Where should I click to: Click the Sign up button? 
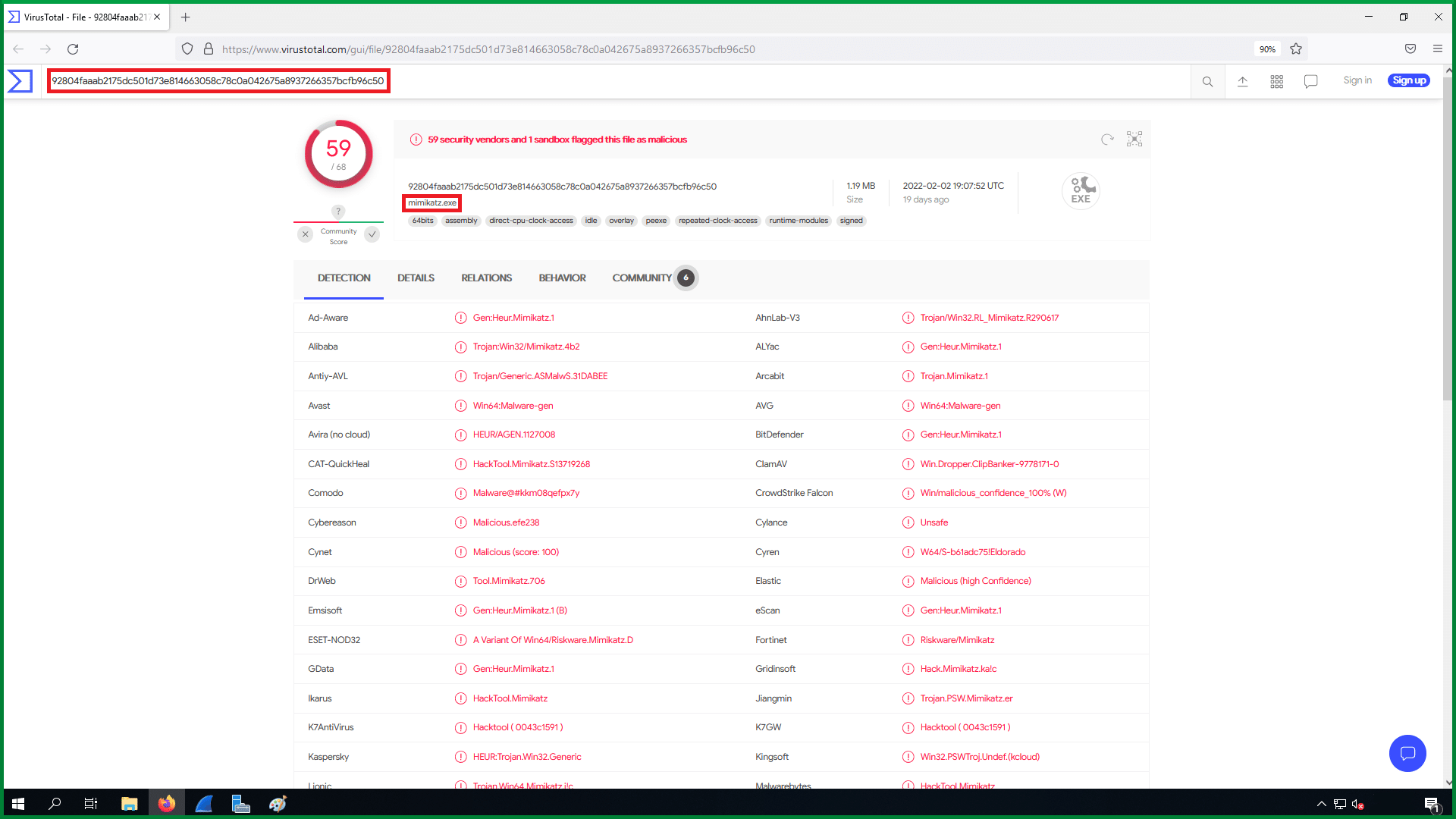click(x=1408, y=80)
